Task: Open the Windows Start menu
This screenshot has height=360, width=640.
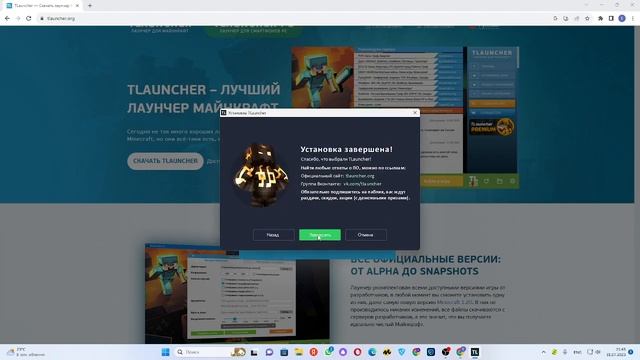Action: (165, 352)
